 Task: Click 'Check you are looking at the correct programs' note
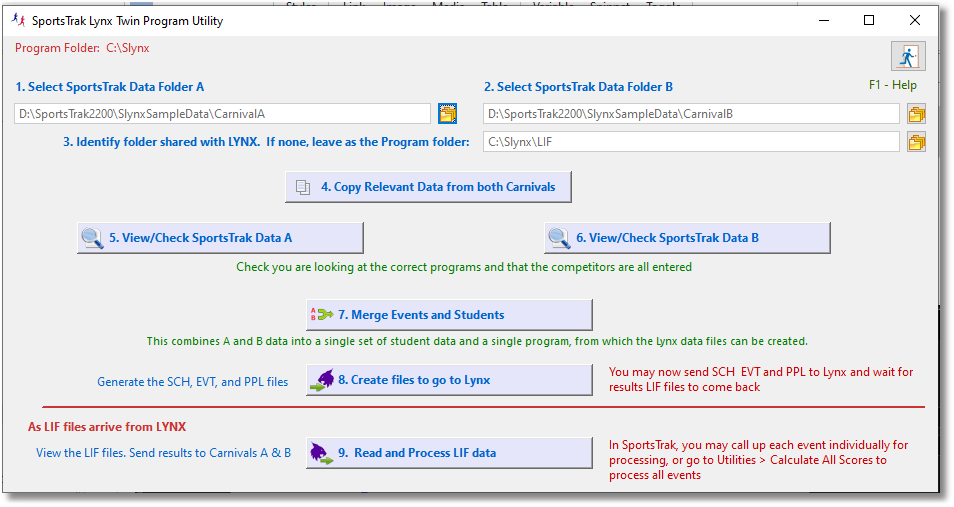tap(464, 267)
